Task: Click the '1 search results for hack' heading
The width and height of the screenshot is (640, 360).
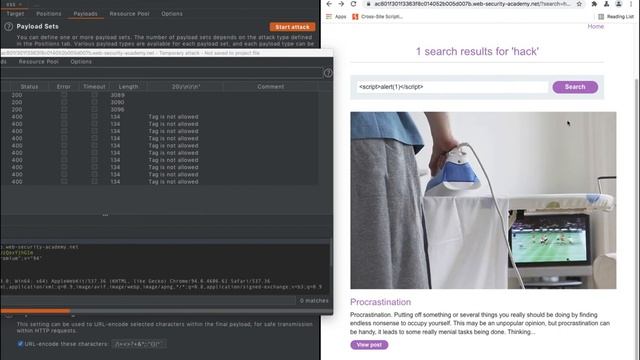Action: pos(477,51)
